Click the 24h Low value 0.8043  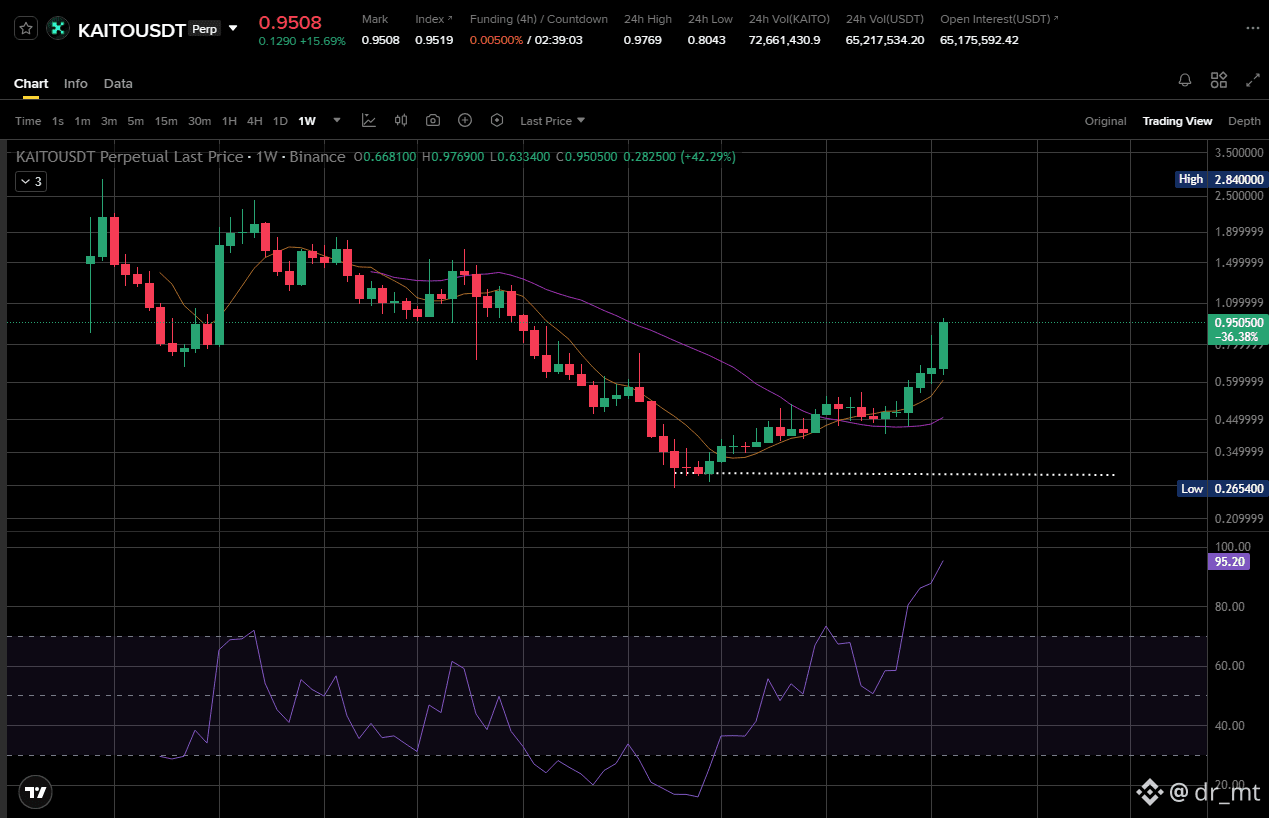pos(707,40)
